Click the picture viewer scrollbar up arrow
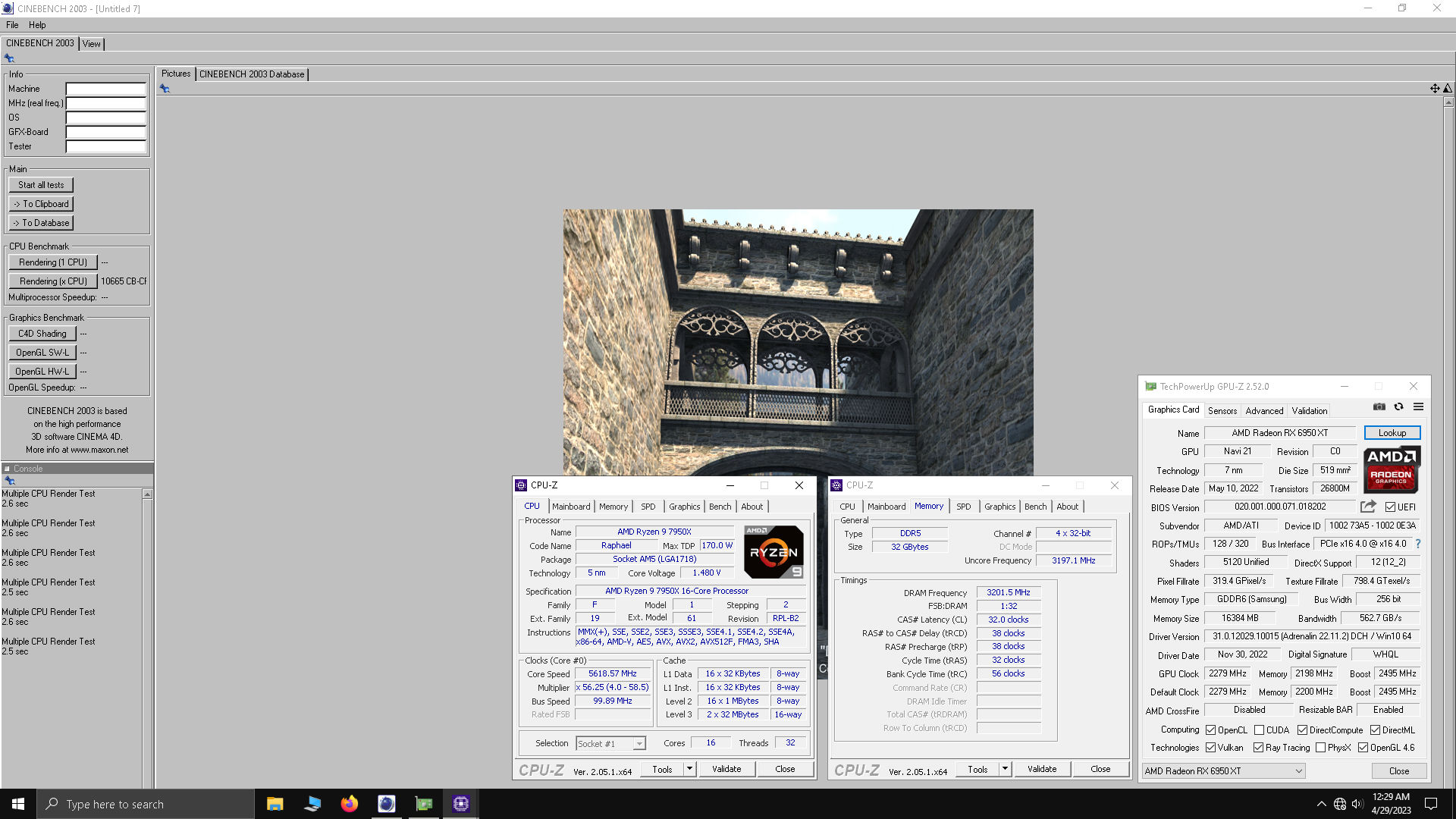The height and width of the screenshot is (819, 1456). click(x=1448, y=102)
